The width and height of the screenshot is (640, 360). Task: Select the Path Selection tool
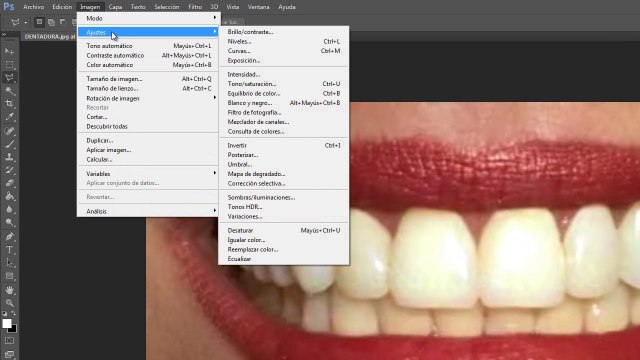[9, 262]
